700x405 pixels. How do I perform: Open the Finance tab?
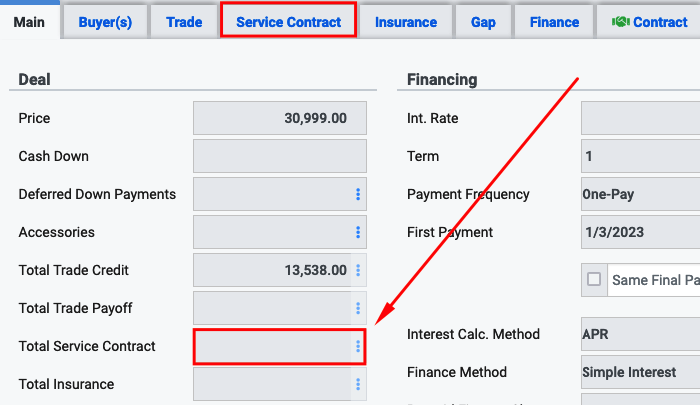[x=554, y=22]
